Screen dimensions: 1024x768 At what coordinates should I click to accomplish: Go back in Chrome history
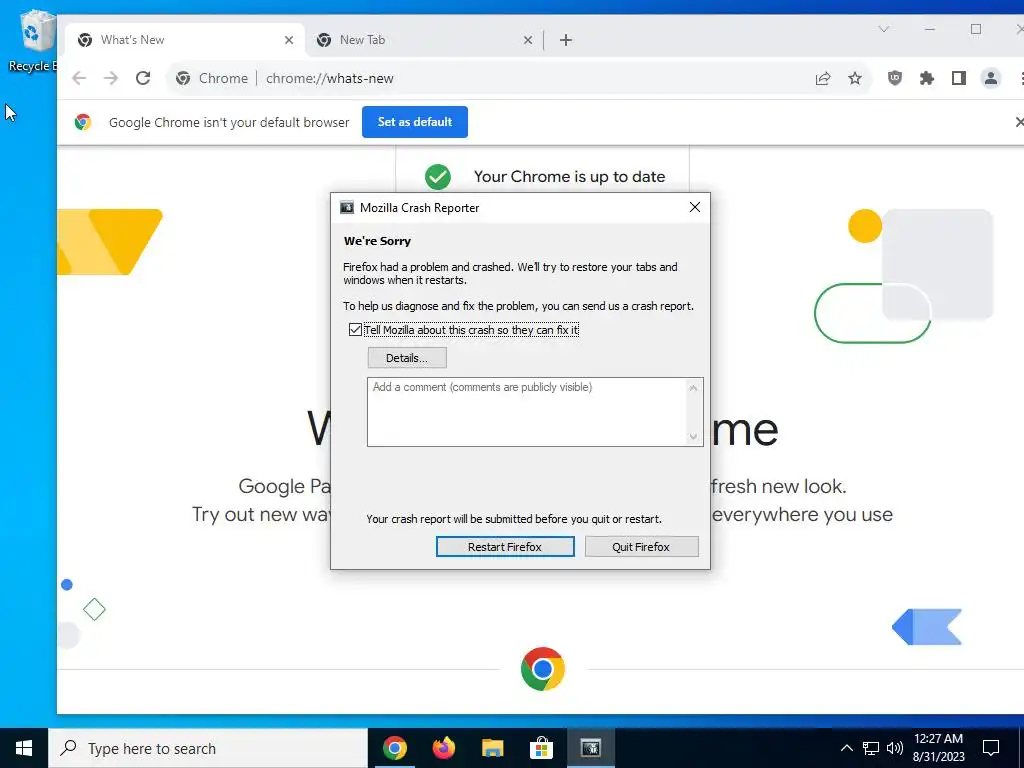79,78
